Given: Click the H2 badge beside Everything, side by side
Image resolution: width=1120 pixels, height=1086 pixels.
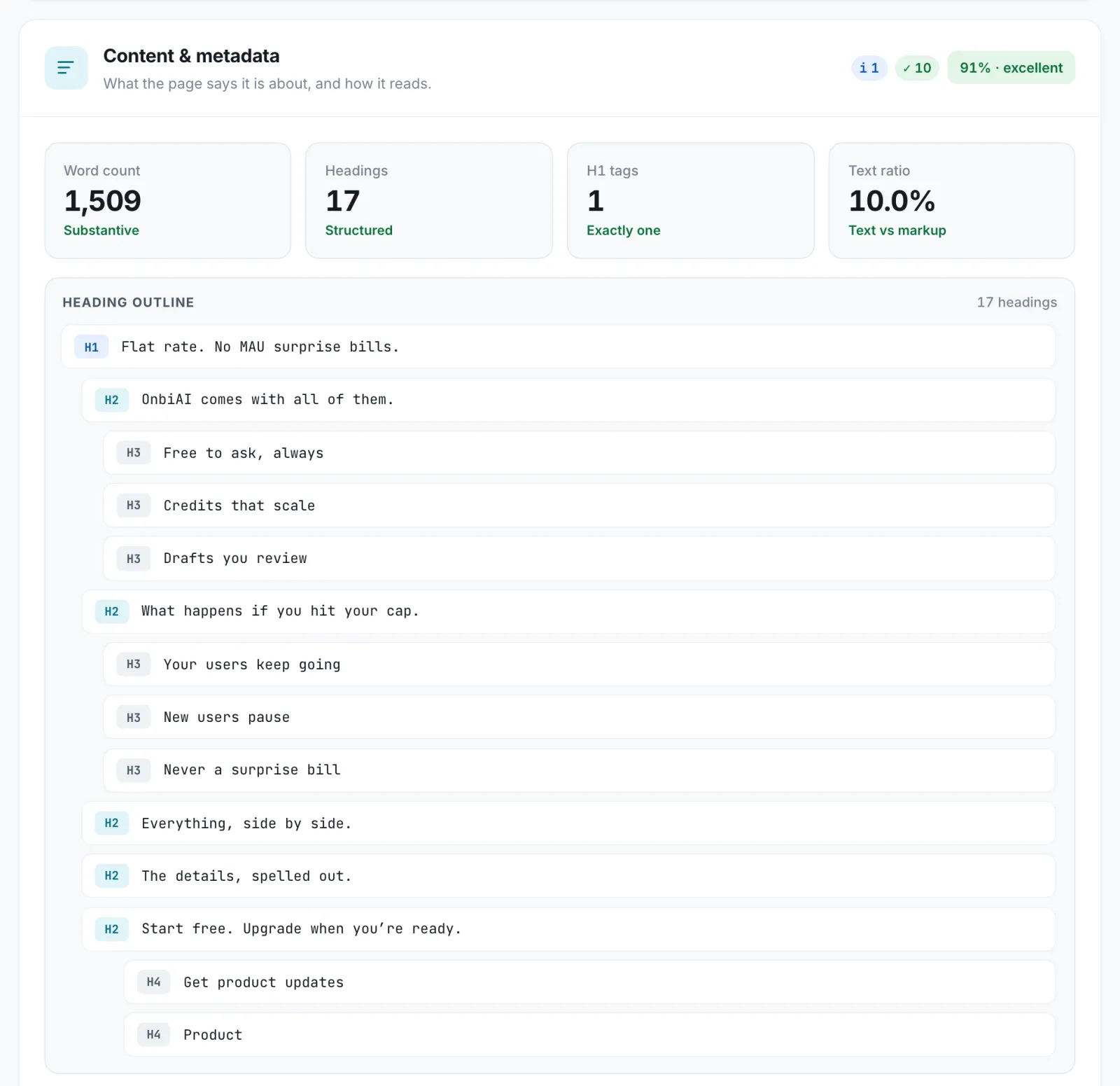Looking at the screenshot, I should pyautogui.click(x=112, y=823).
